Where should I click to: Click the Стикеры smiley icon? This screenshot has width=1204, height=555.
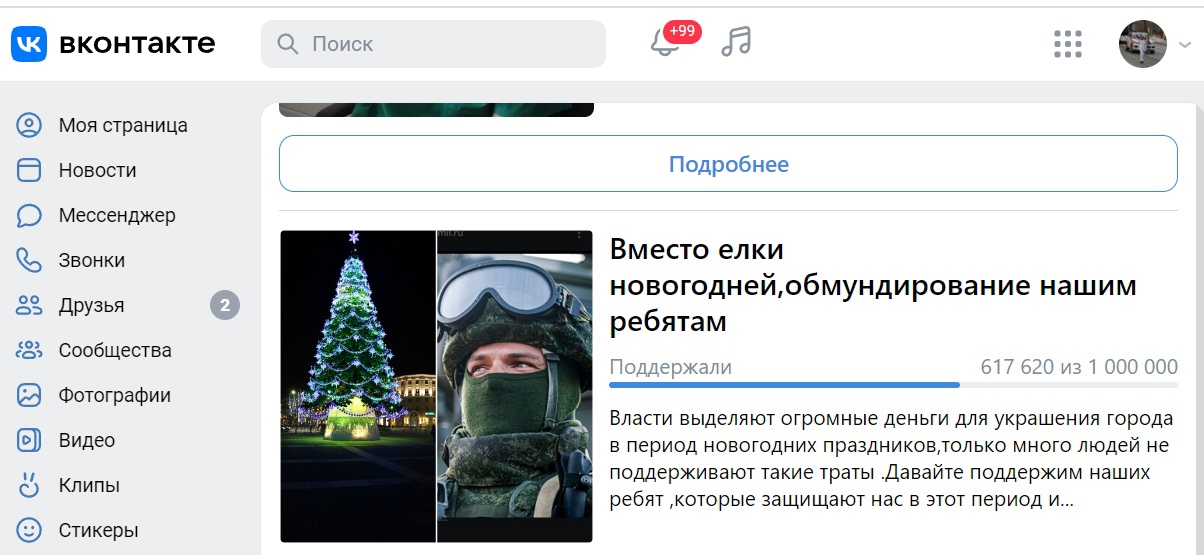coord(29,530)
